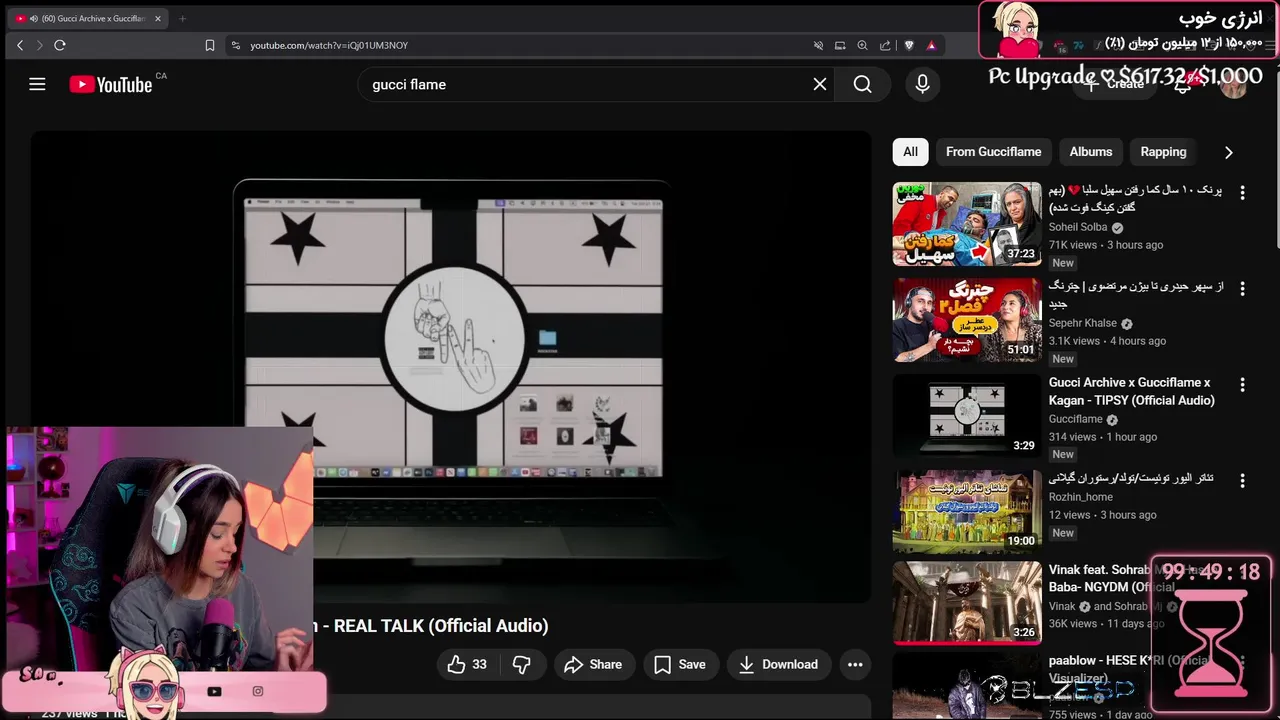Screen dimensions: 1280x720
Task: Go back to the previous browser page
Action: pos(20,45)
